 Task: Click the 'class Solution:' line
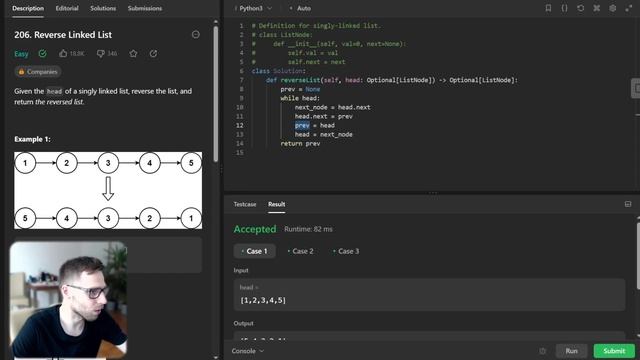[278, 71]
